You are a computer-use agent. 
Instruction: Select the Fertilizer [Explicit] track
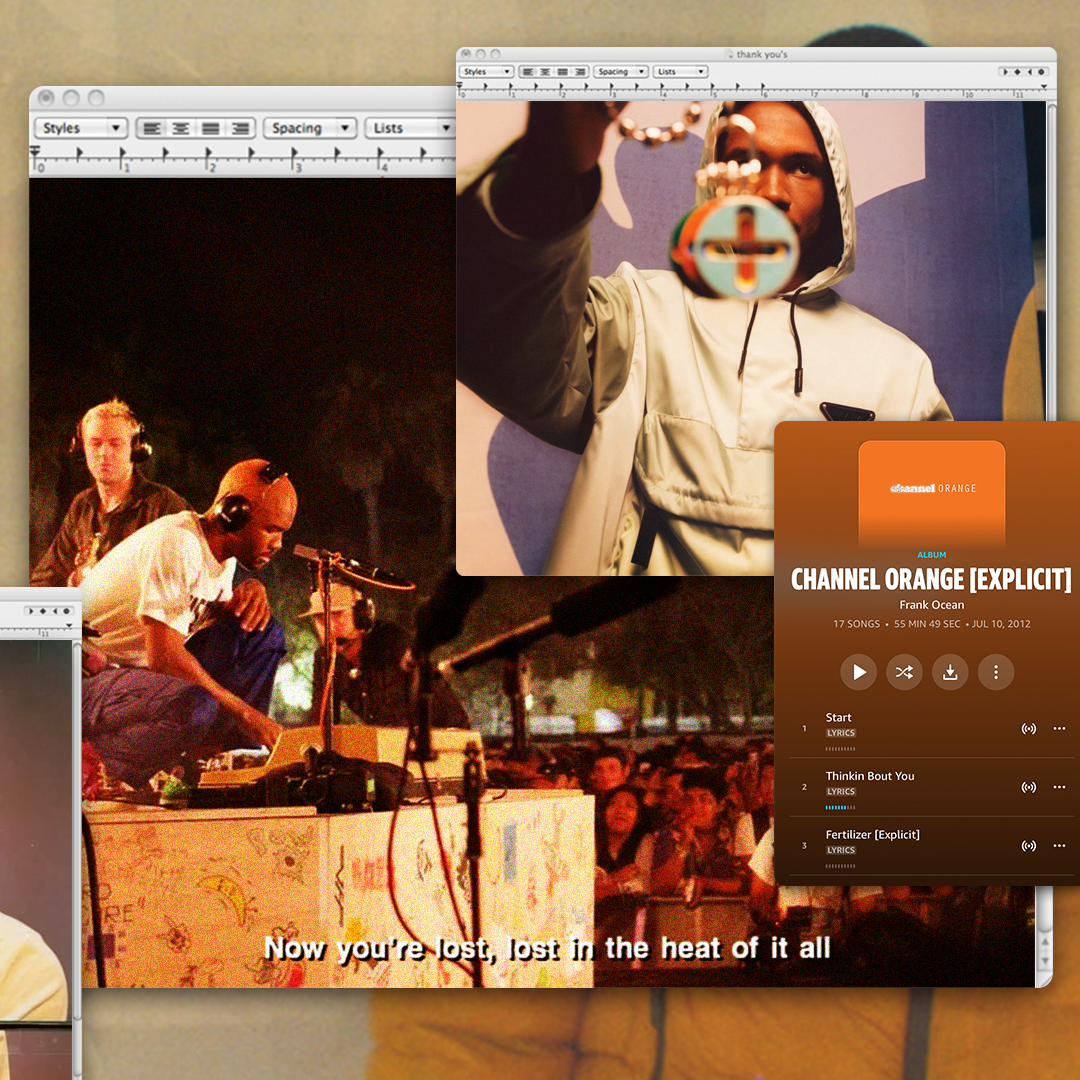(872, 834)
